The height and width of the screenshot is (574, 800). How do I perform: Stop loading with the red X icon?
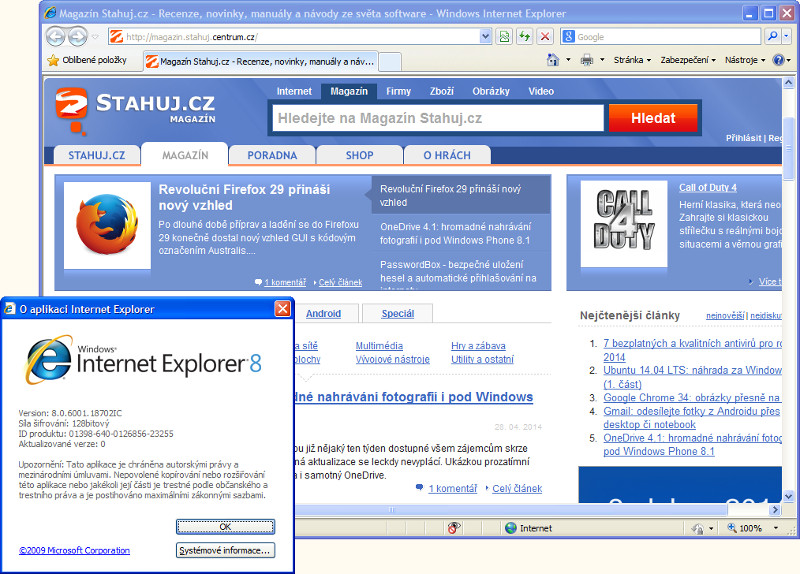point(545,37)
